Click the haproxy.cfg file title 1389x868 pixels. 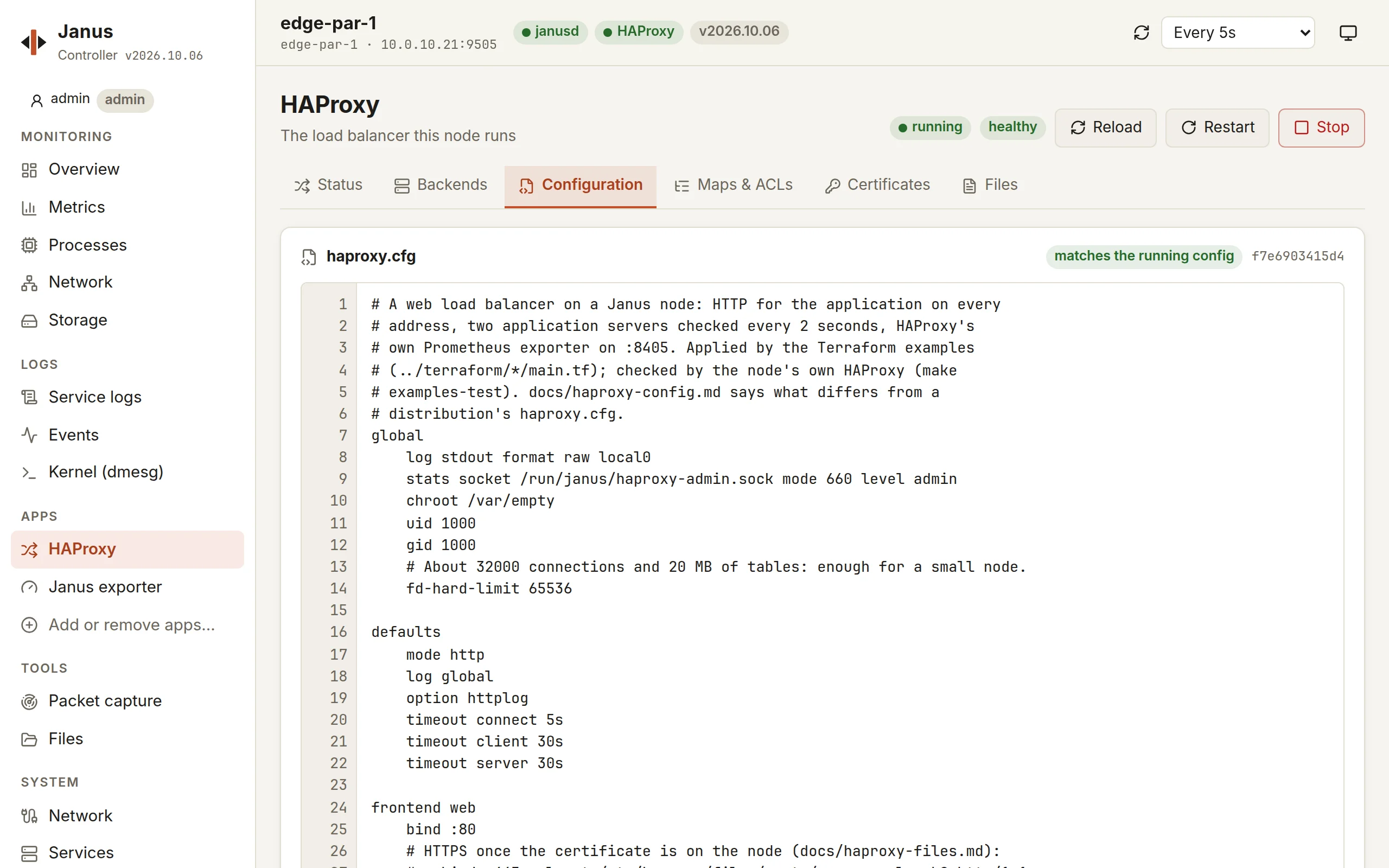click(371, 257)
